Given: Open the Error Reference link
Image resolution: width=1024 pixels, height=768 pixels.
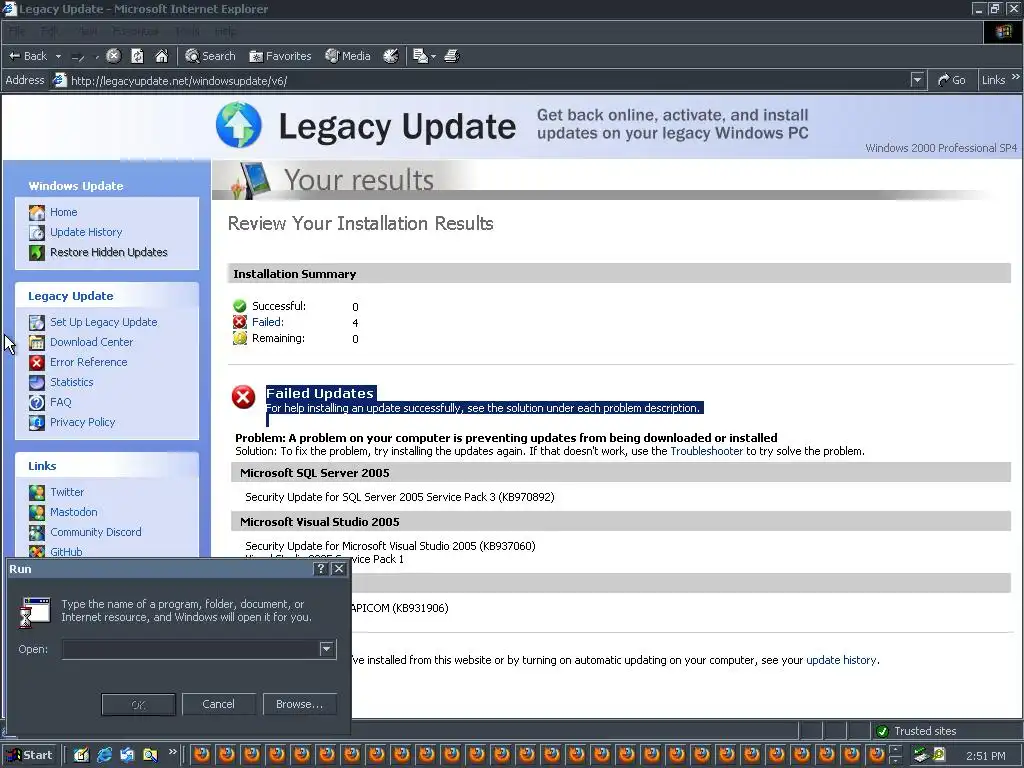Looking at the screenshot, I should pyautogui.click(x=89, y=362).
